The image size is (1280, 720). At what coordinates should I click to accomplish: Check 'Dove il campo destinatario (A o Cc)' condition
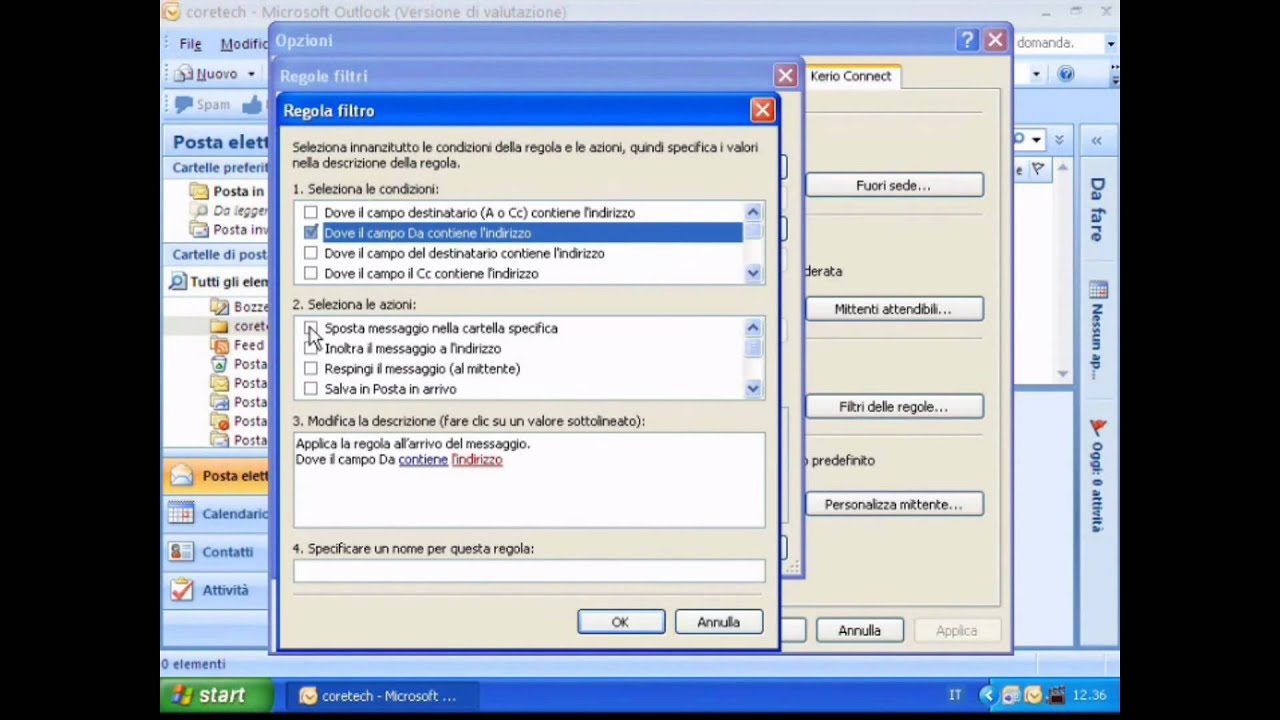(x=311, y=213)
